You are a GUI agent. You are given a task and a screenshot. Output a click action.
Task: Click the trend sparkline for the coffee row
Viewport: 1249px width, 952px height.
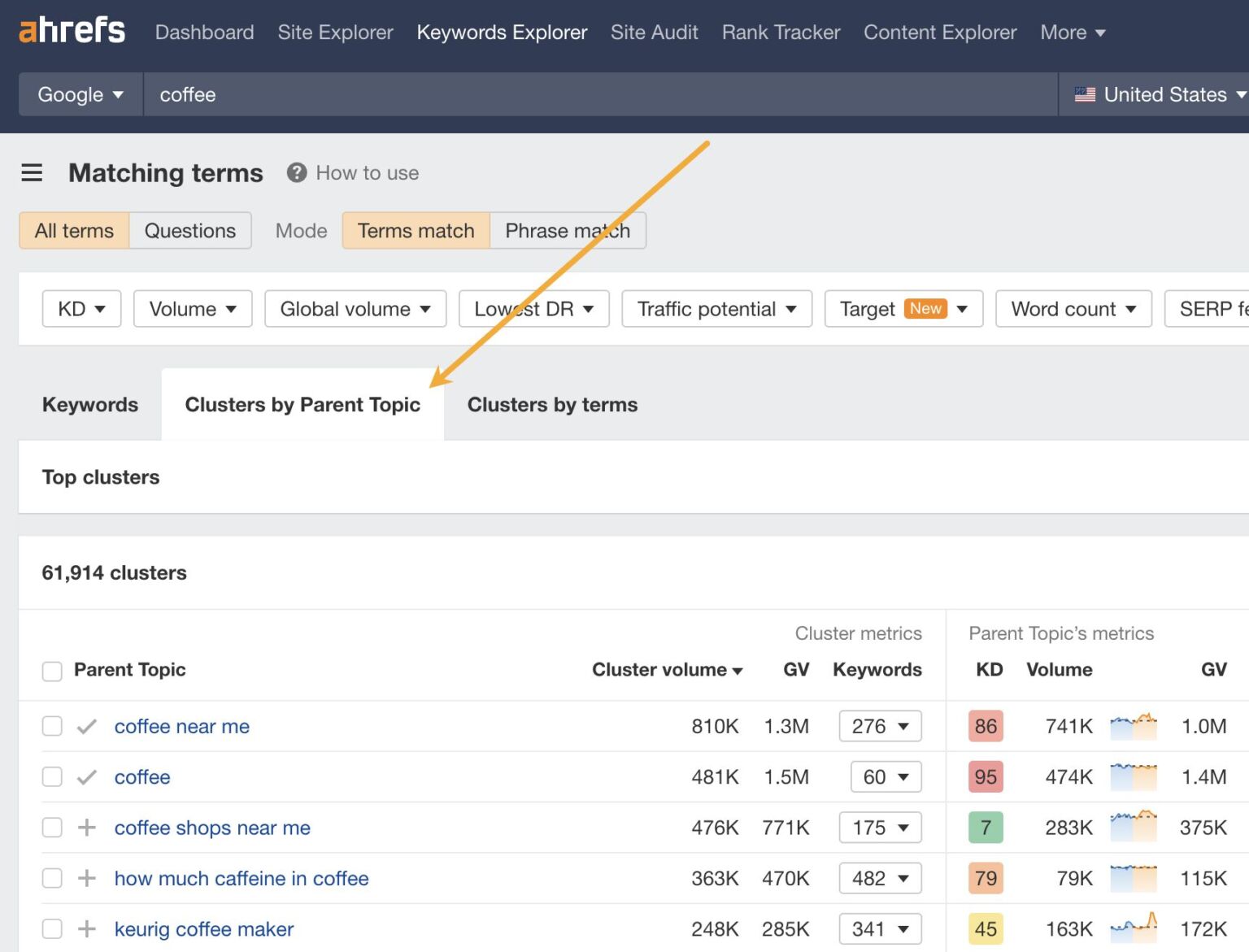[1133, 776]
